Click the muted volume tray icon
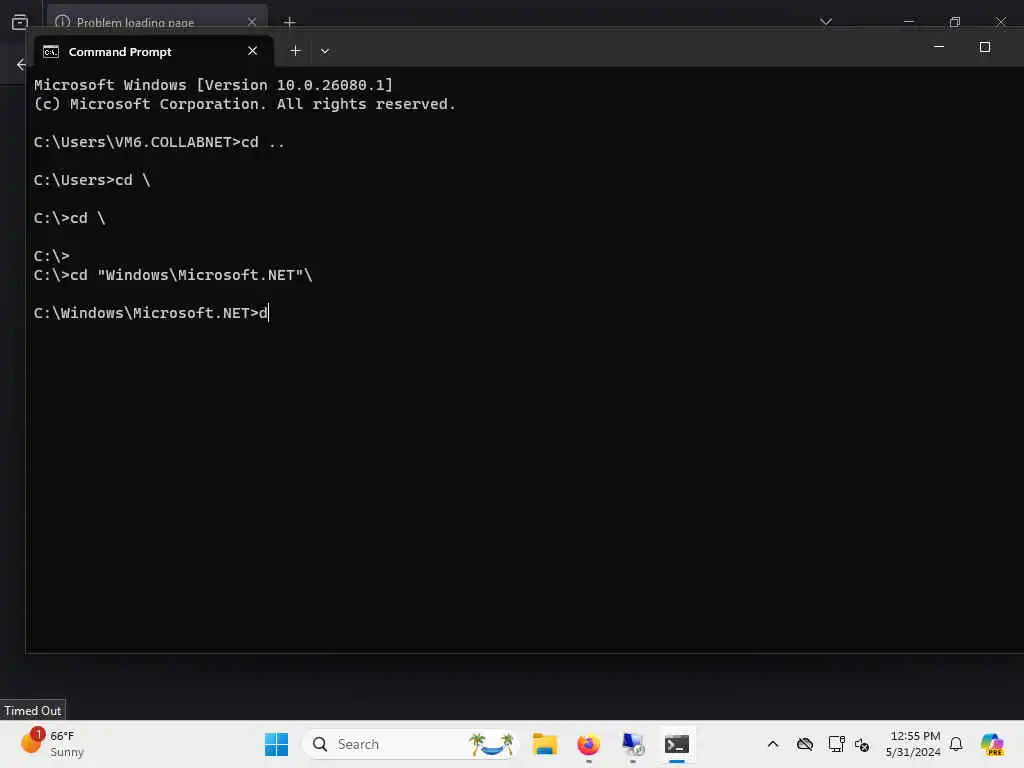 [861, 744]
